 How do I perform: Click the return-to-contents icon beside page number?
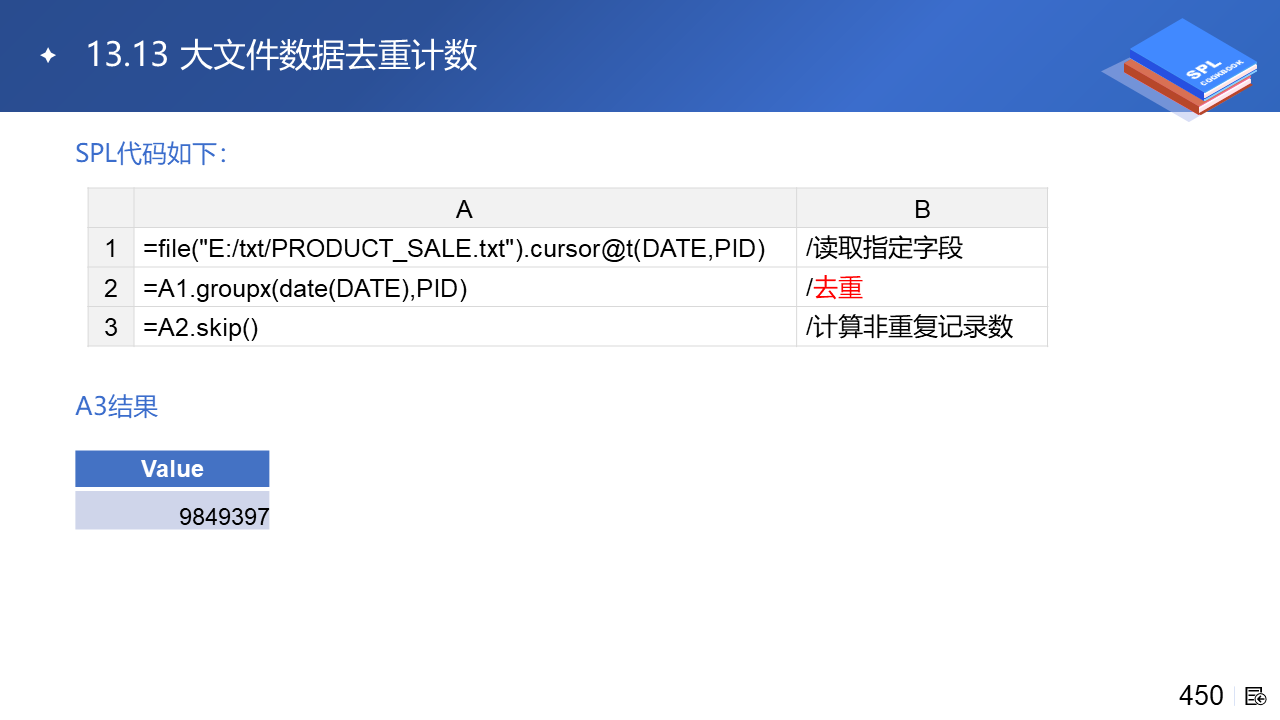[x=1256, y=696]
